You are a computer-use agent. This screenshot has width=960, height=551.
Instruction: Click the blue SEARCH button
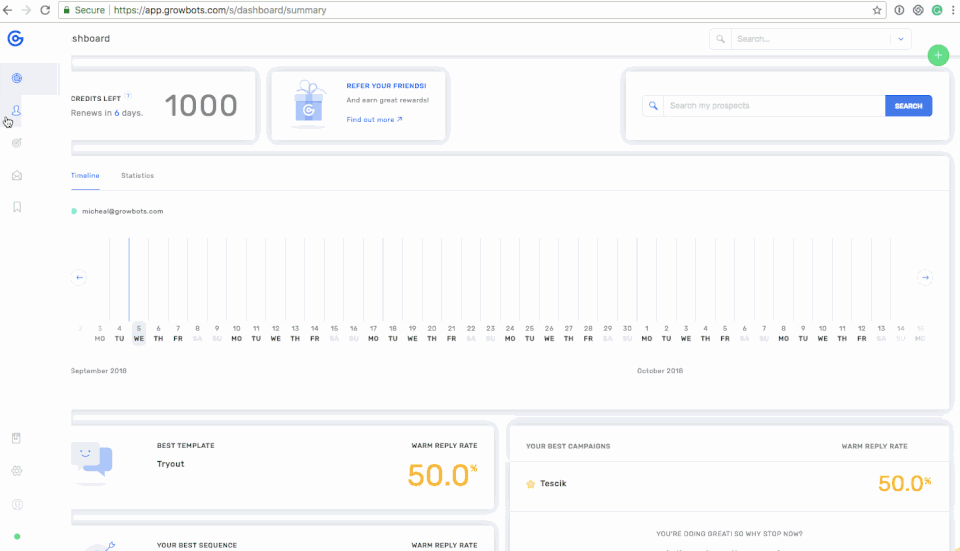coord(908,106)
